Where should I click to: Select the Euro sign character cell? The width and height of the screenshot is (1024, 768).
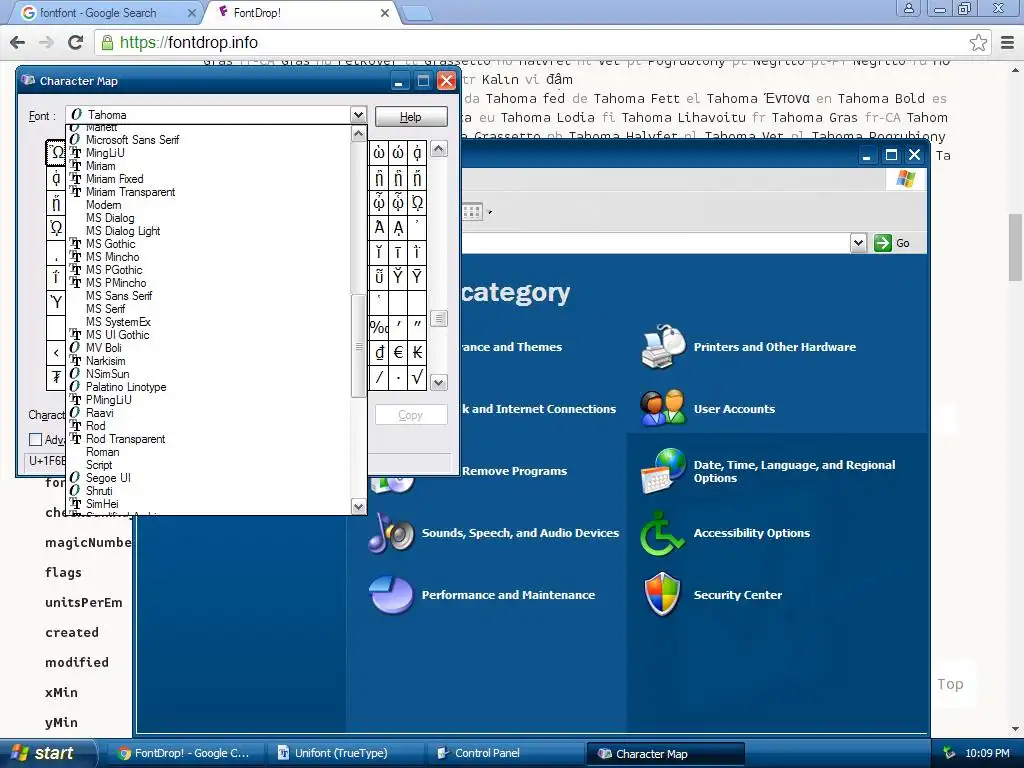pos(398,353)
